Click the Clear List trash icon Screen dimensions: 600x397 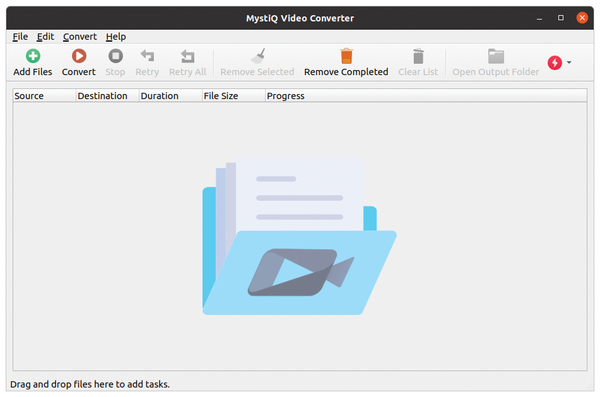[x=418, y=56]
